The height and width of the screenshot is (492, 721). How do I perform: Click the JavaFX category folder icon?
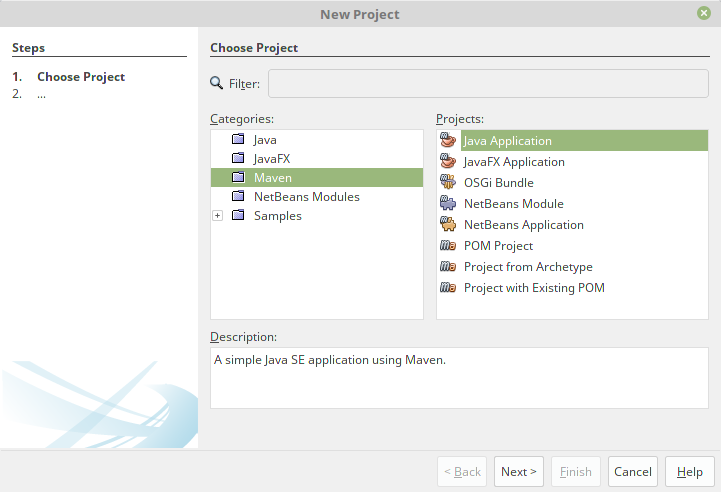click(x=238, y=158)
